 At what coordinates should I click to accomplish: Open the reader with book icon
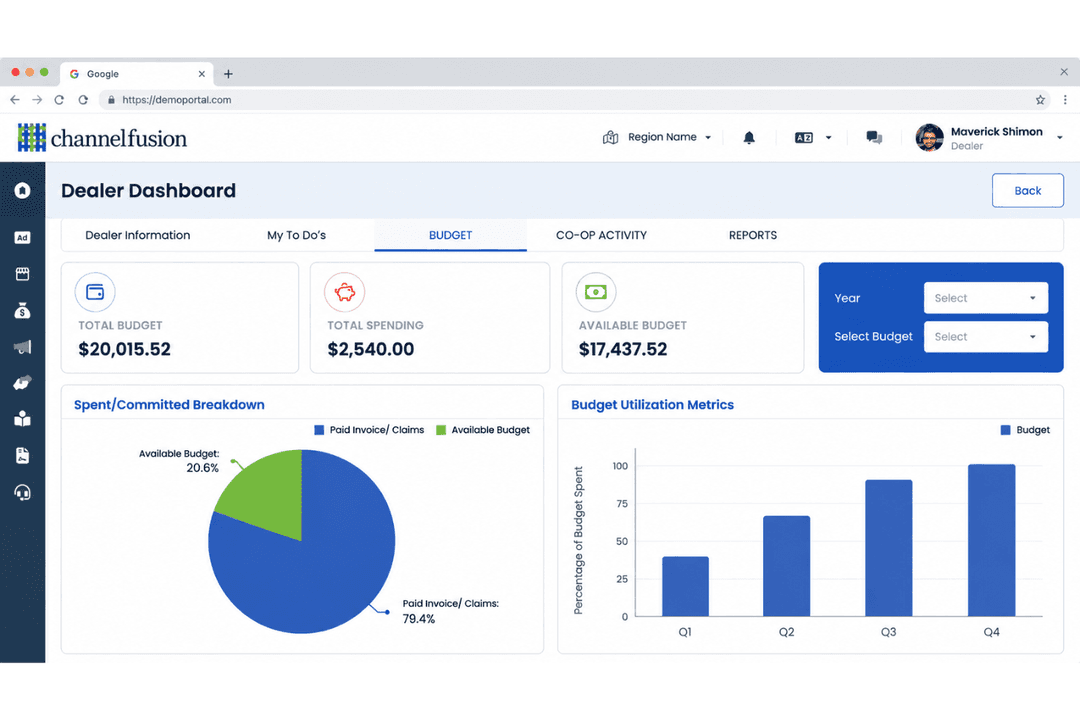(x=22, y=419)
